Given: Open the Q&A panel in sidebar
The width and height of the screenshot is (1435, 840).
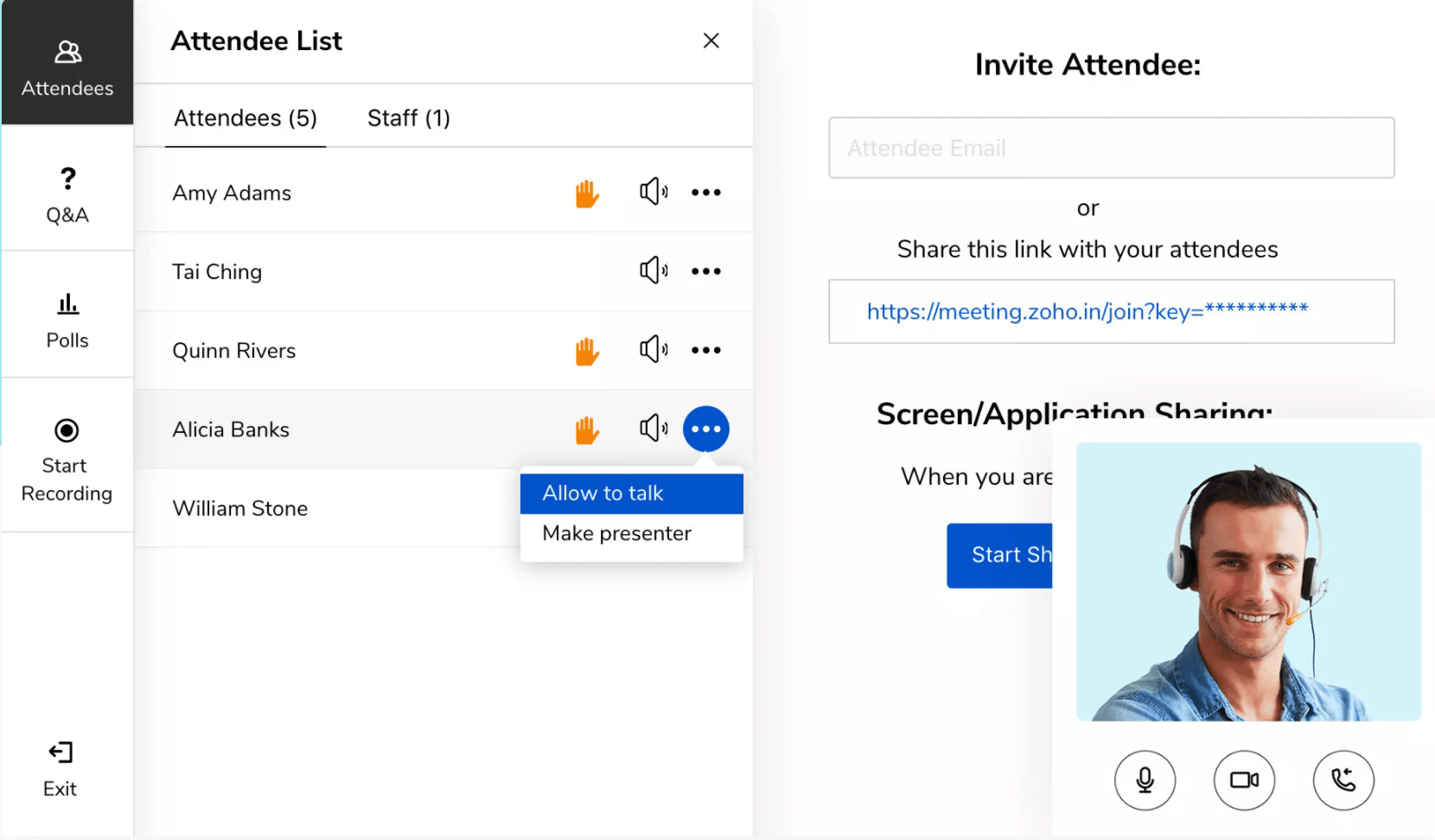Looking at the screenshot, I should tap(67, 195).
